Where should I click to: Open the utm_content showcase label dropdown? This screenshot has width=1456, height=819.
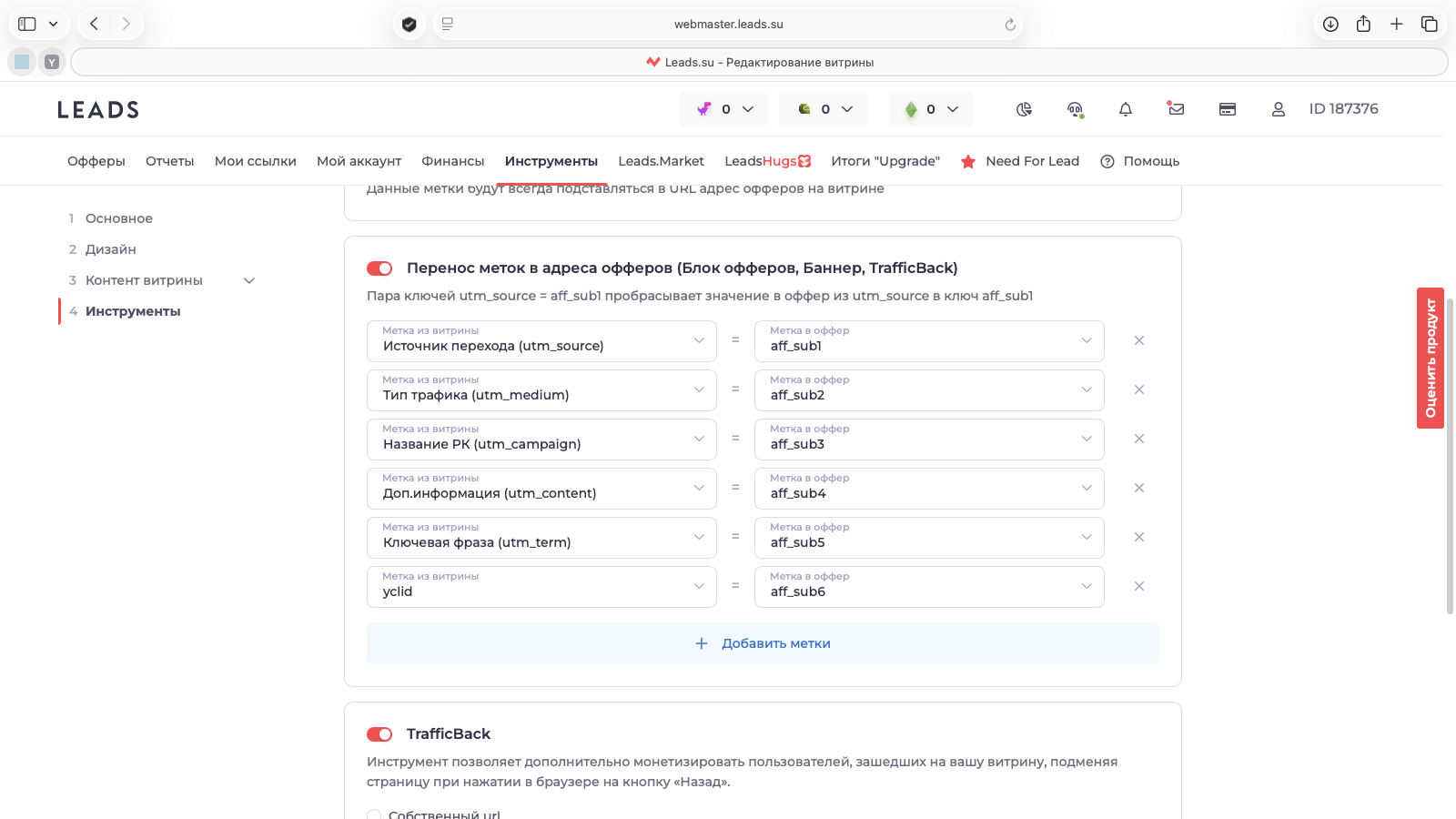click(541, 489)
